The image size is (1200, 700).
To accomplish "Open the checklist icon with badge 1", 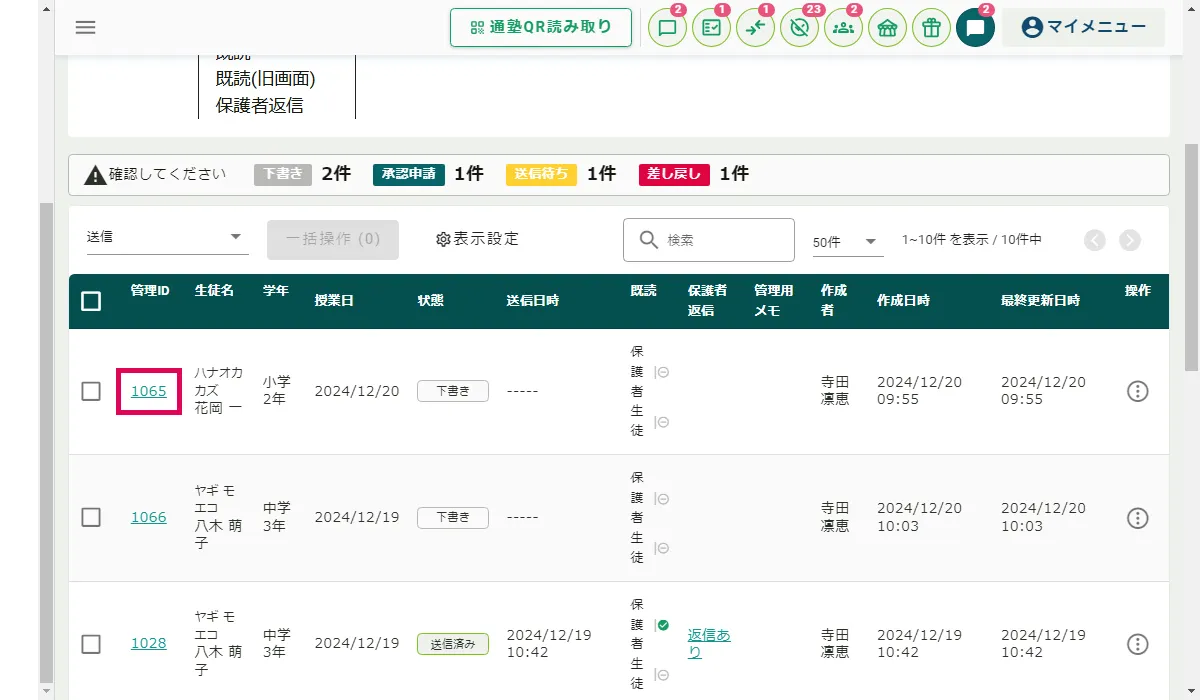I will click(x=711, y=28).
